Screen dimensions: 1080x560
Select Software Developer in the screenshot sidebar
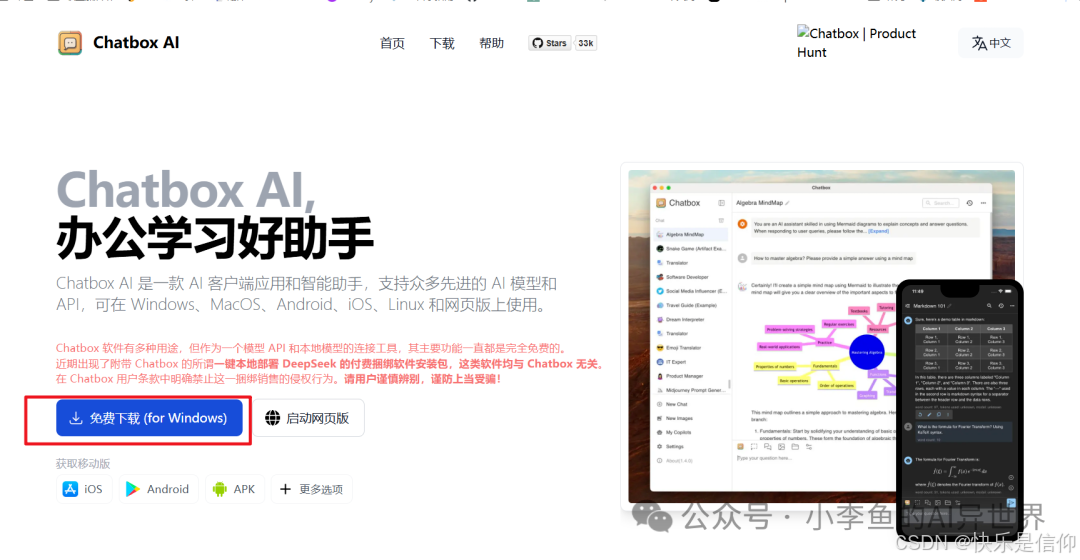pos(687,277)
